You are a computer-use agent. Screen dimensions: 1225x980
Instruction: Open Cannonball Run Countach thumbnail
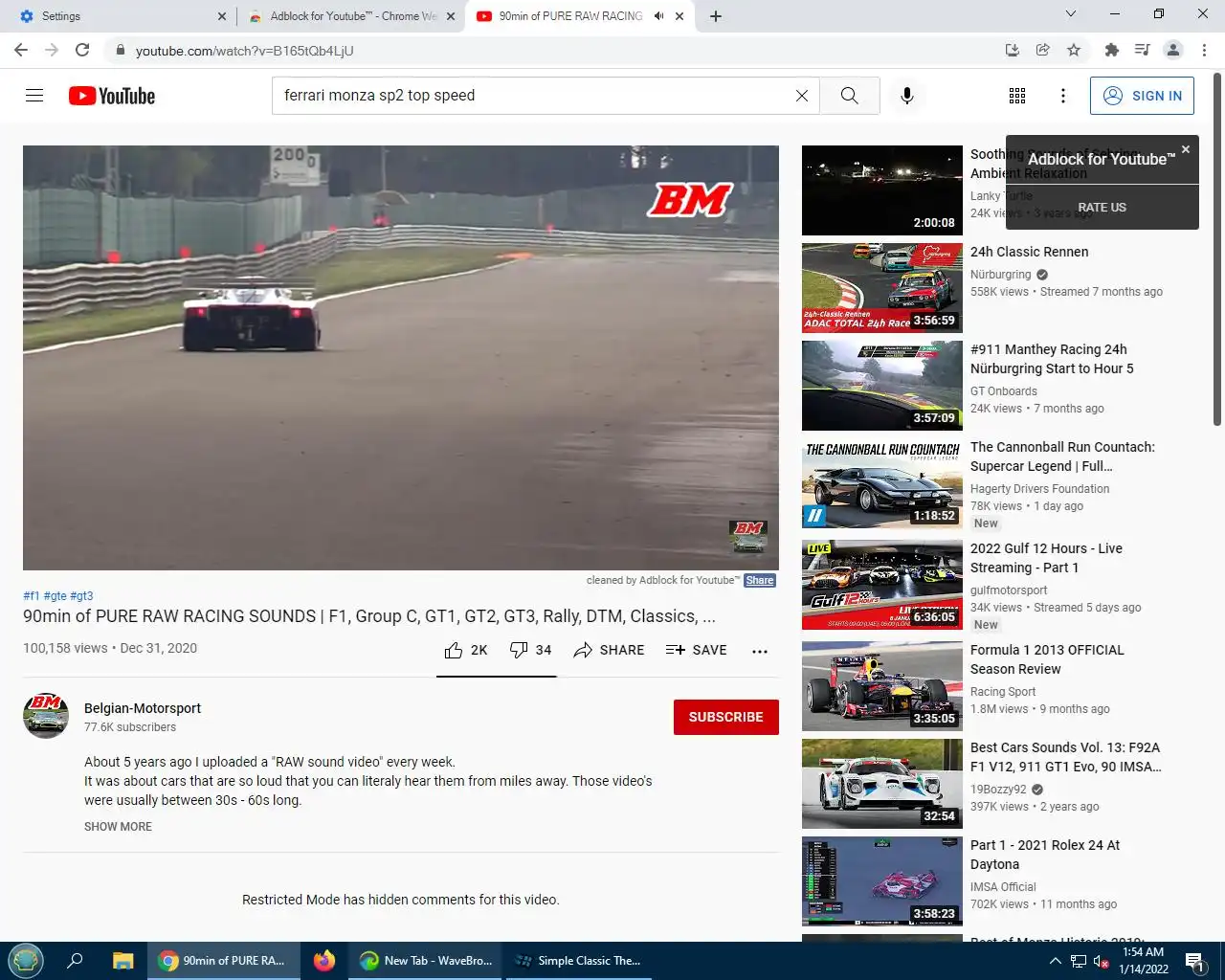[x=882, y=483]
